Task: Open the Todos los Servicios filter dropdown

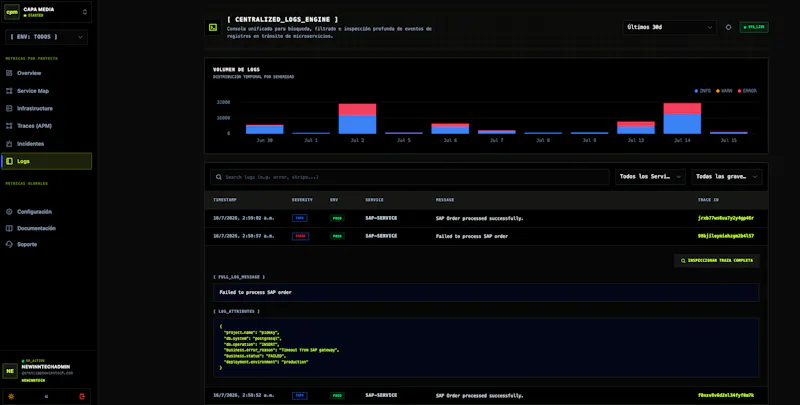Action: 650,176
